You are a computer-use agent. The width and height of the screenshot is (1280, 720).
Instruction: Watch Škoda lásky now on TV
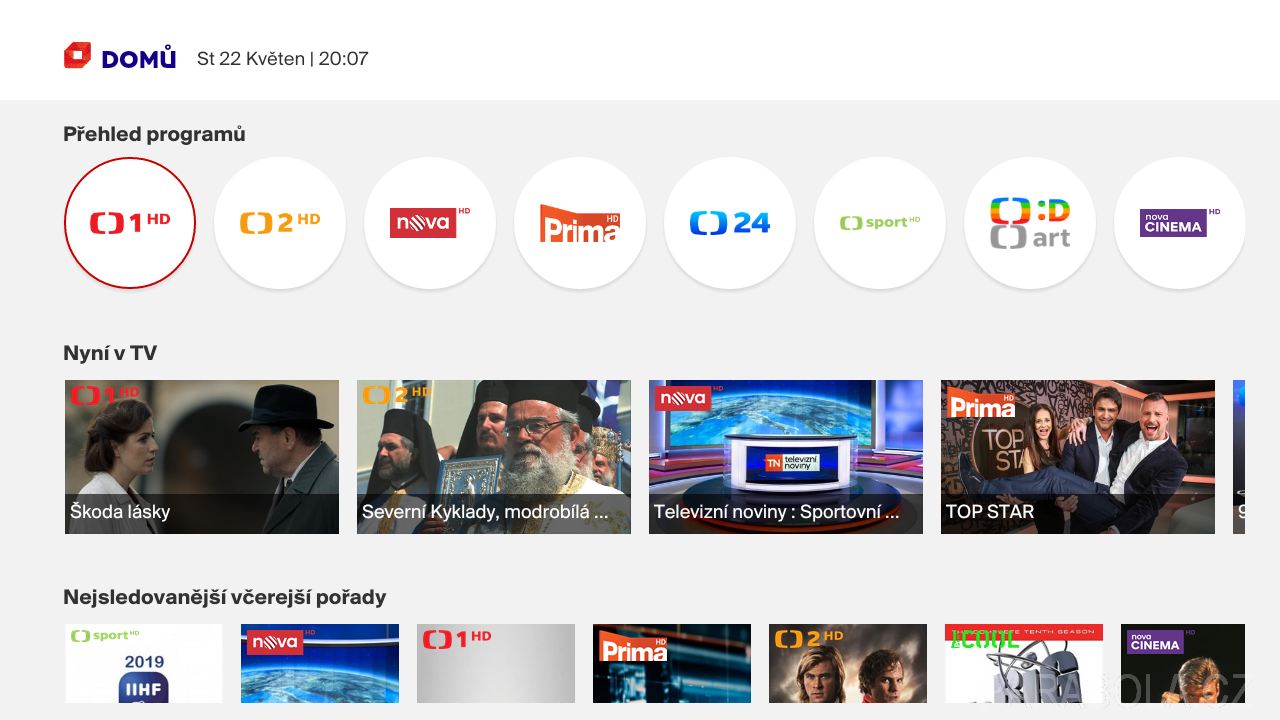coord(202,457)
